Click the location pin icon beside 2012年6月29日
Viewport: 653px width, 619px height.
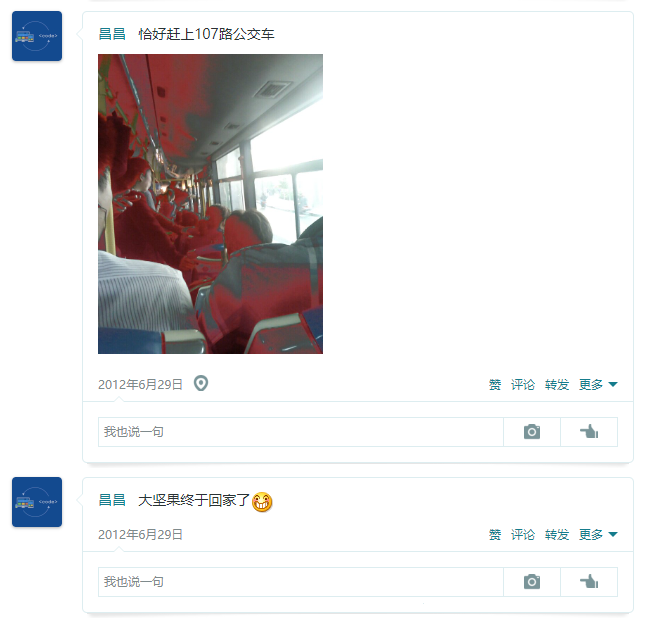click(201, 383)
